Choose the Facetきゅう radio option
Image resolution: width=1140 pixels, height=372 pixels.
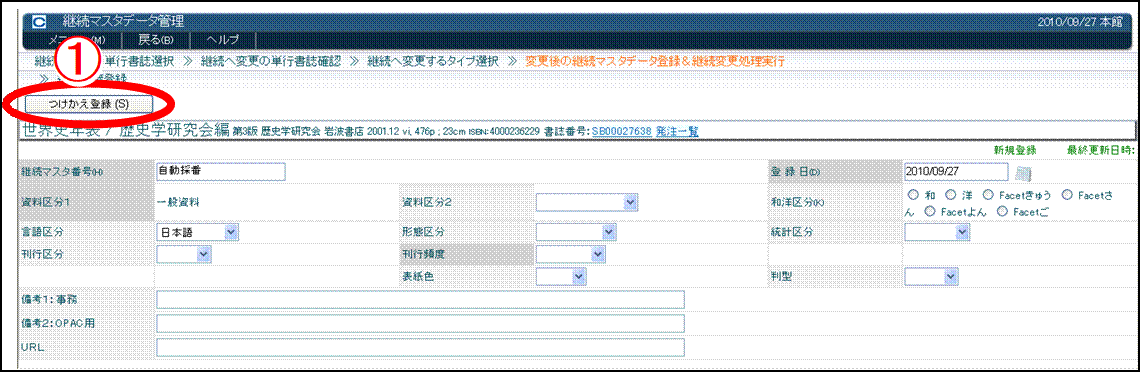(988, 195)
